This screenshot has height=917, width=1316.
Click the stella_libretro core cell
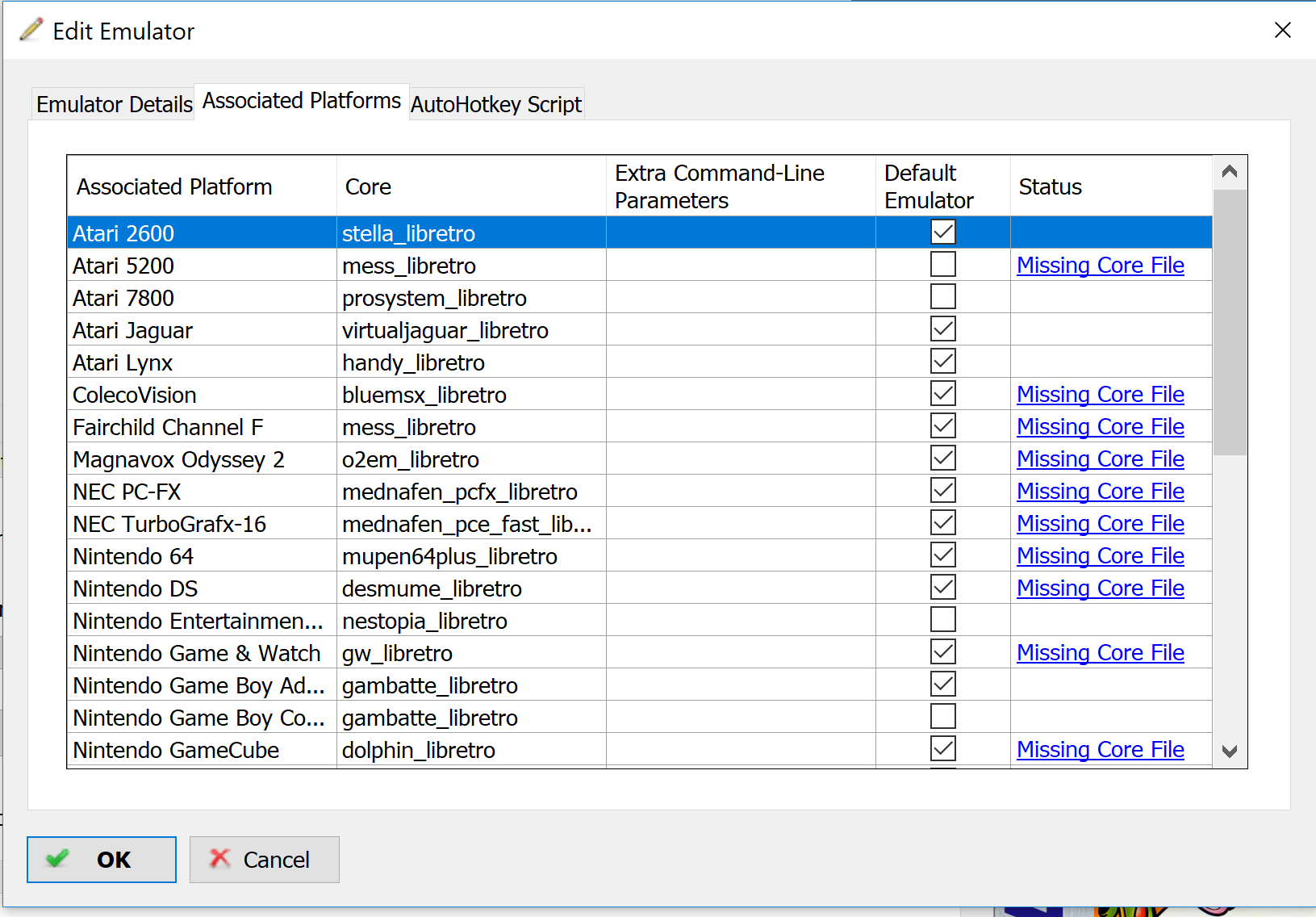(x=471, y=233)
